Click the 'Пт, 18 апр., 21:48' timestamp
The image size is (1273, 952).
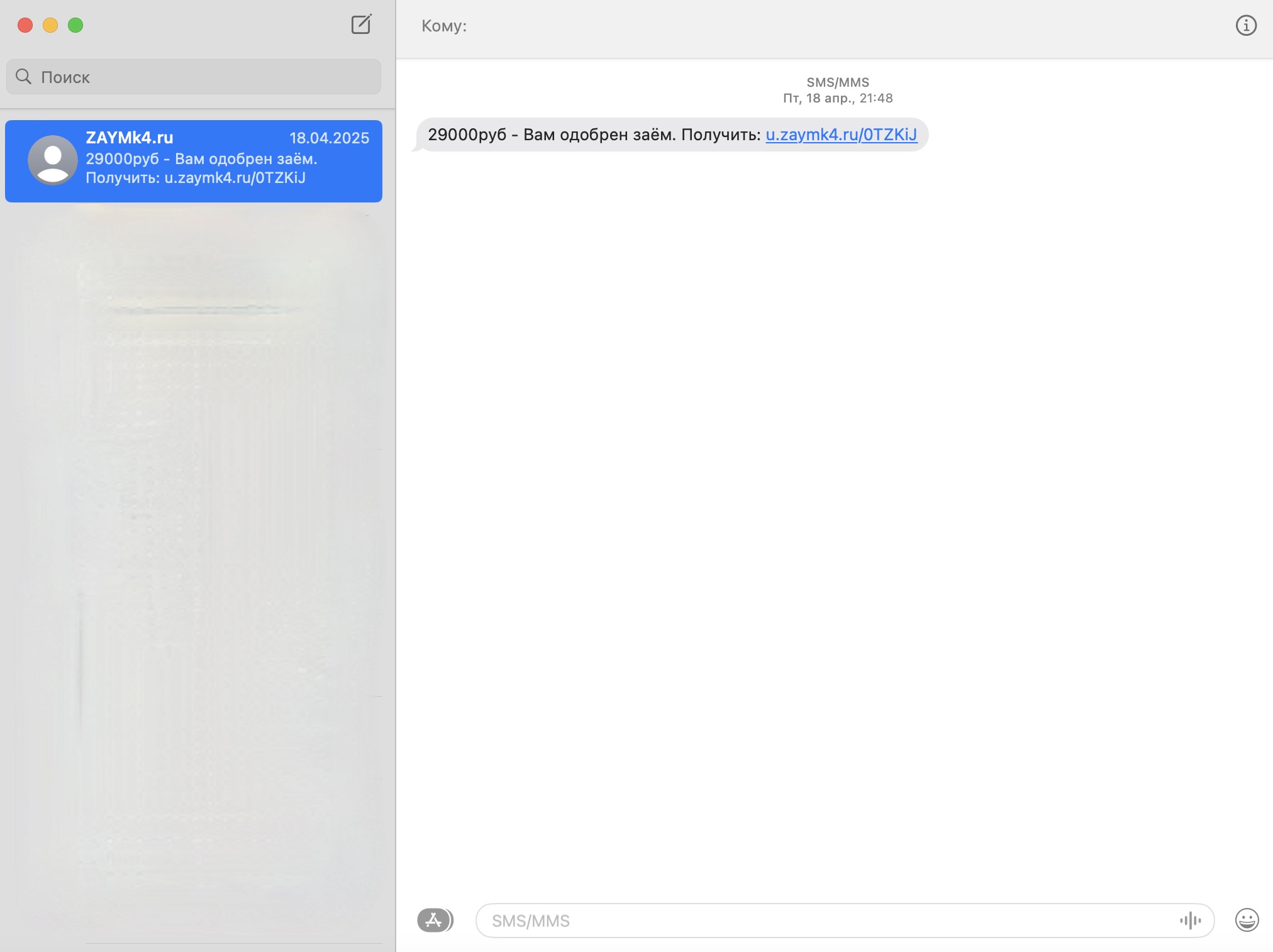[x=838, y=98]
